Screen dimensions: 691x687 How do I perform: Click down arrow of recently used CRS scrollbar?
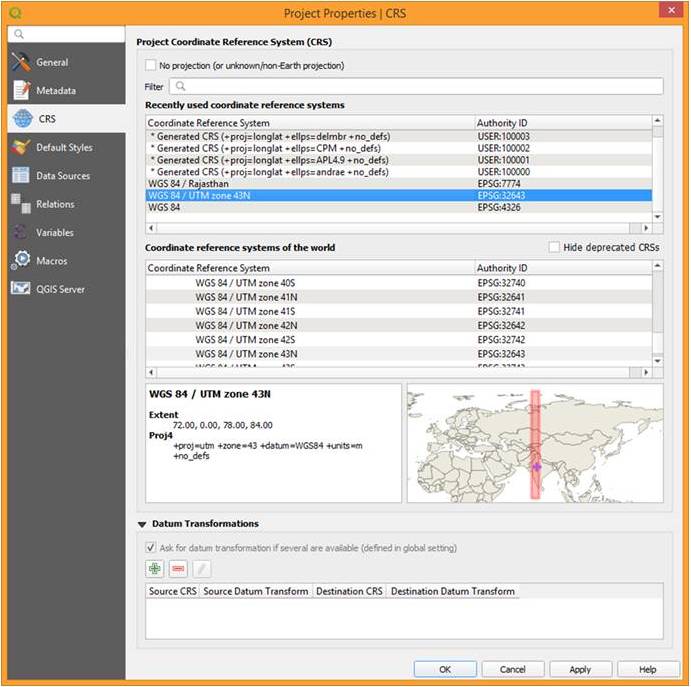tap(658, 217)
